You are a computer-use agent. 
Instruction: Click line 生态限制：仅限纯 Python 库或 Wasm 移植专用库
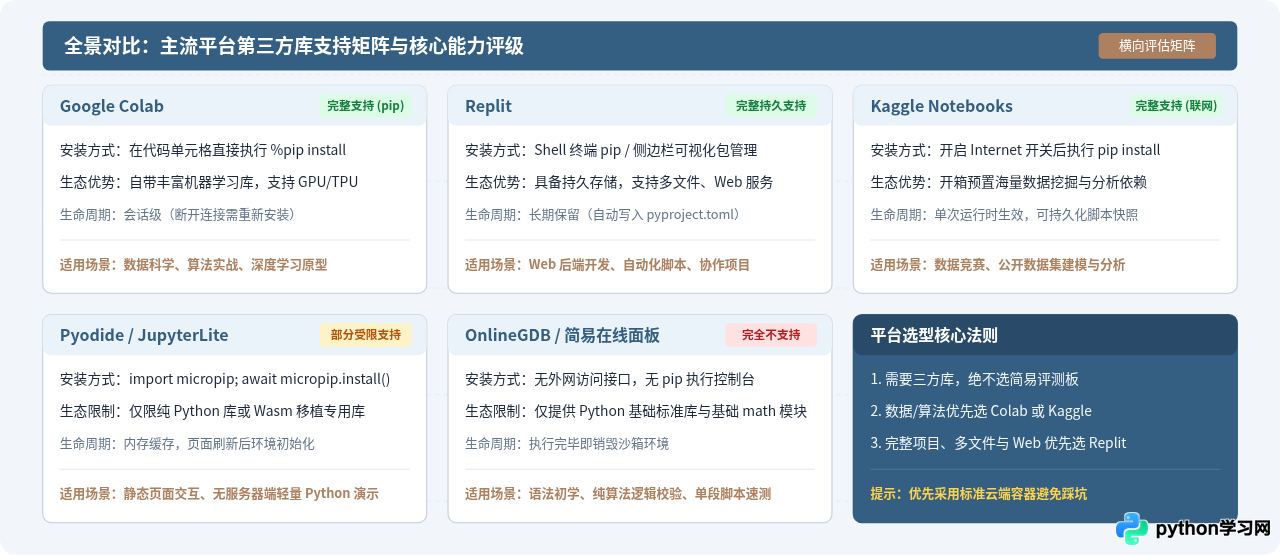[213, 411]
